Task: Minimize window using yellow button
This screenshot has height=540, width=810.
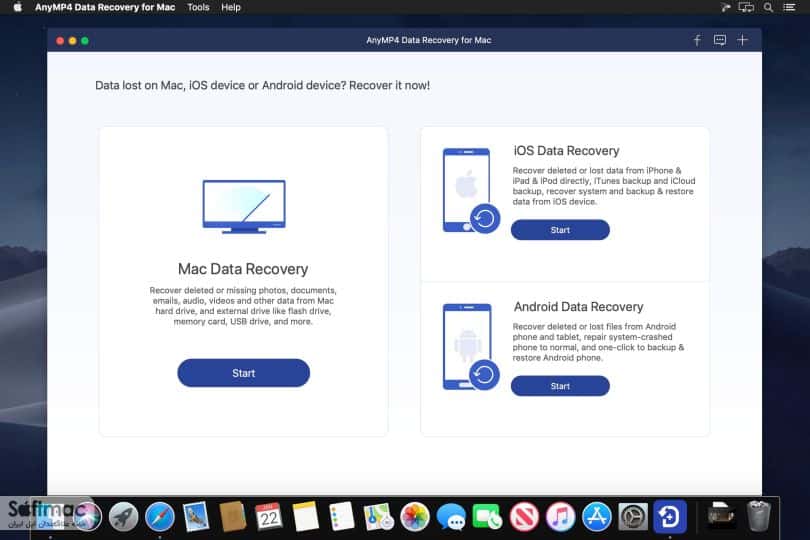Action: (72, 40)
